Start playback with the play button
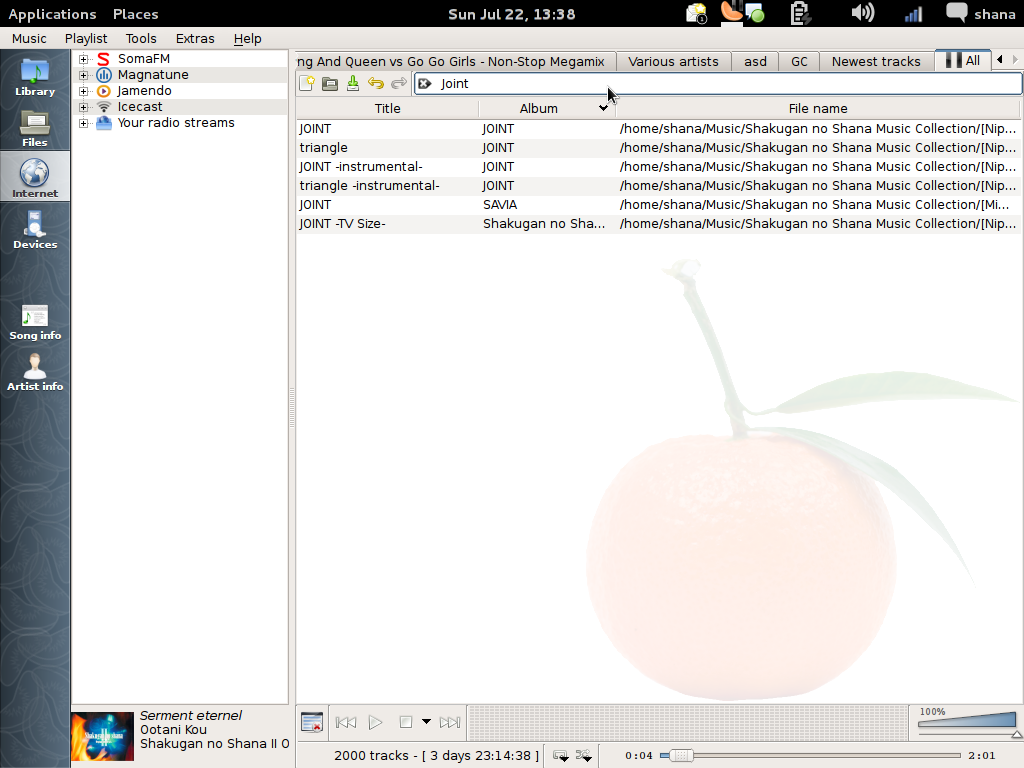 (x=376, y=722)
